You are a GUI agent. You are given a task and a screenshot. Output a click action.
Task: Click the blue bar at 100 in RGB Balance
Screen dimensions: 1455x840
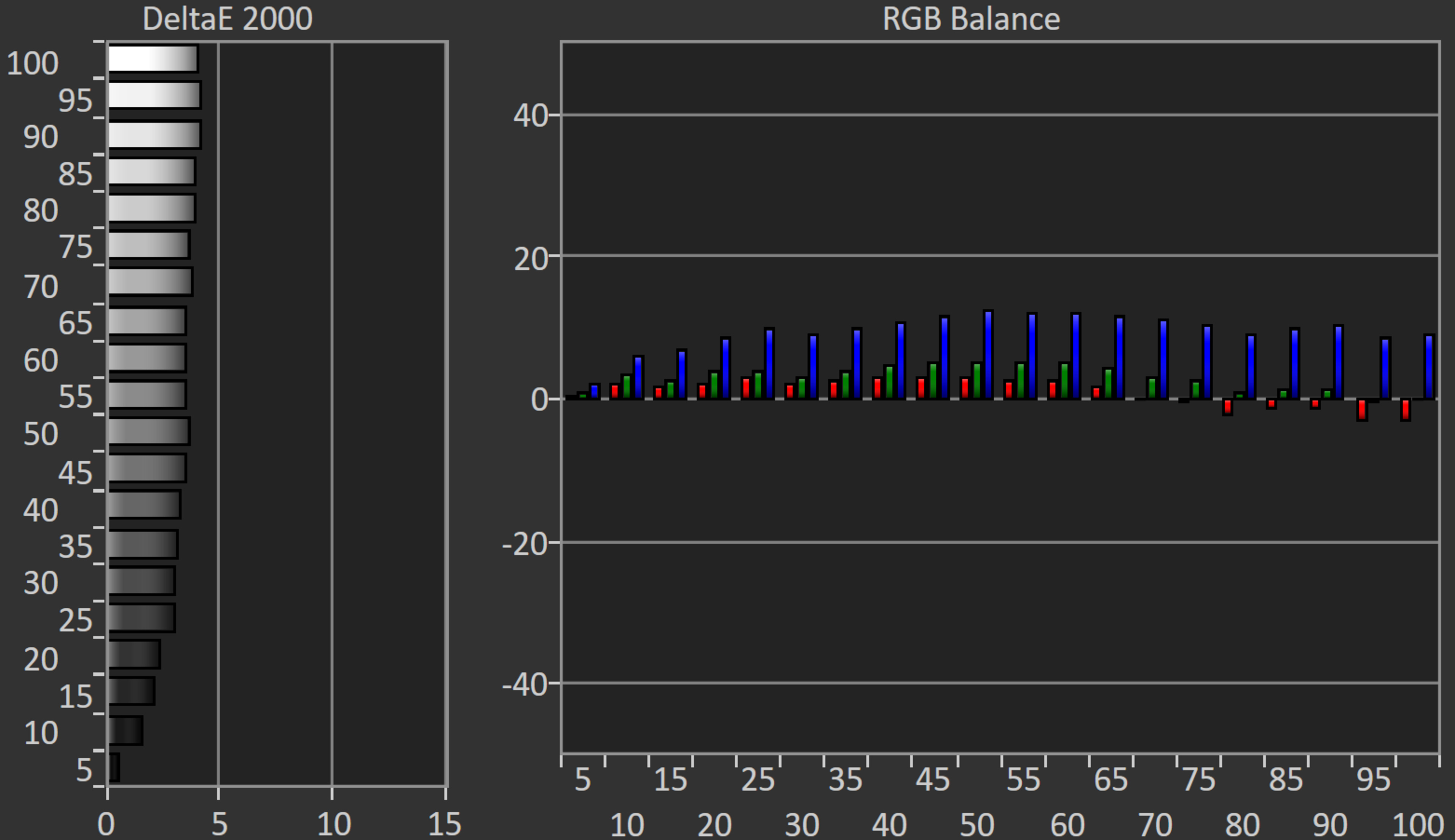pyautogui.click(x=1428, y=366)
